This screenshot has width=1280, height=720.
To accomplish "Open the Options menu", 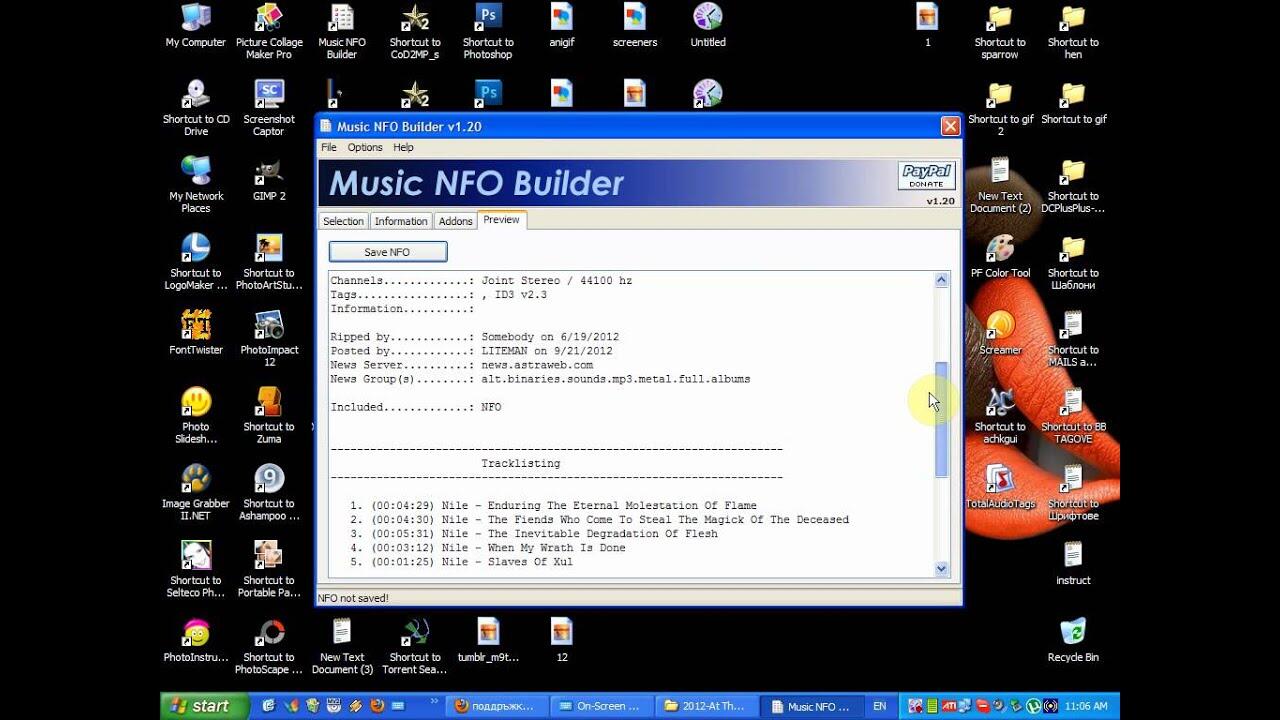I will point(365,147).
